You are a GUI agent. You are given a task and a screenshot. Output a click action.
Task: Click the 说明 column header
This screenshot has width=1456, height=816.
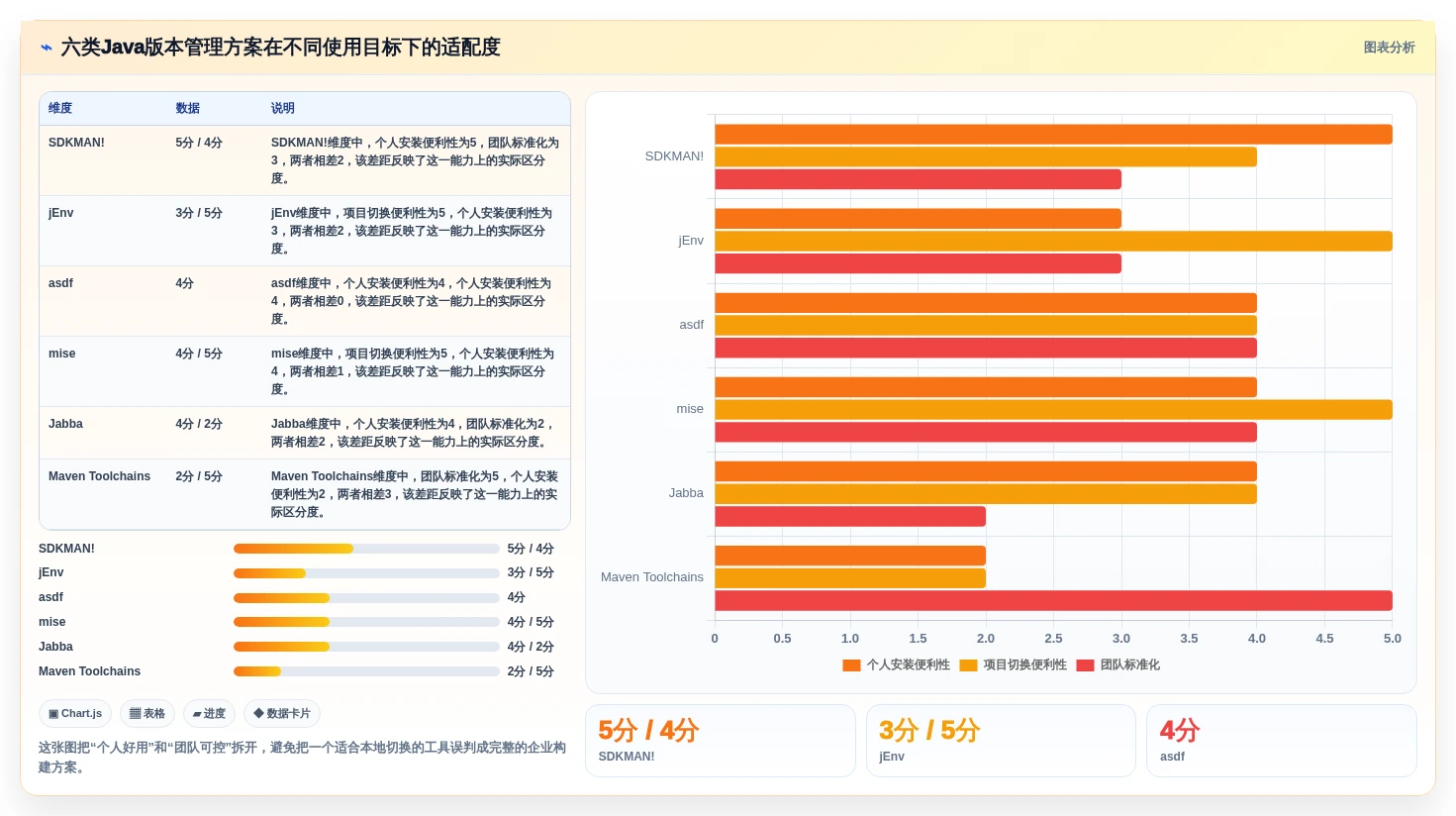[x=283, y=108]
